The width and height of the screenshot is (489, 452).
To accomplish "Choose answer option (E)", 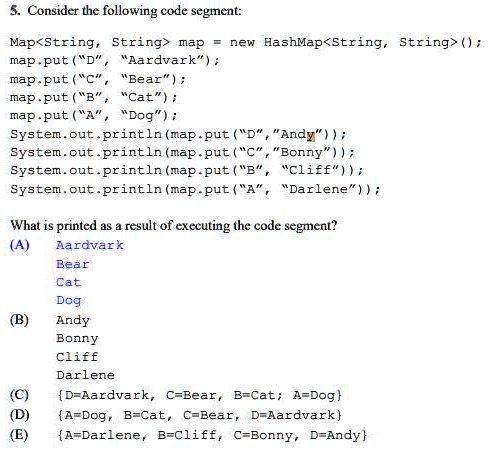I will point(19,435).
